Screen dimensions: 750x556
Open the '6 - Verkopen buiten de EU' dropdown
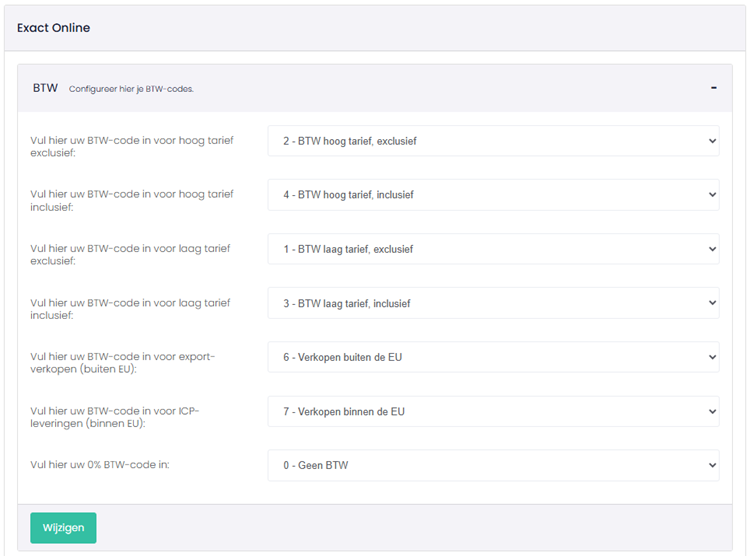click(493, 357)
